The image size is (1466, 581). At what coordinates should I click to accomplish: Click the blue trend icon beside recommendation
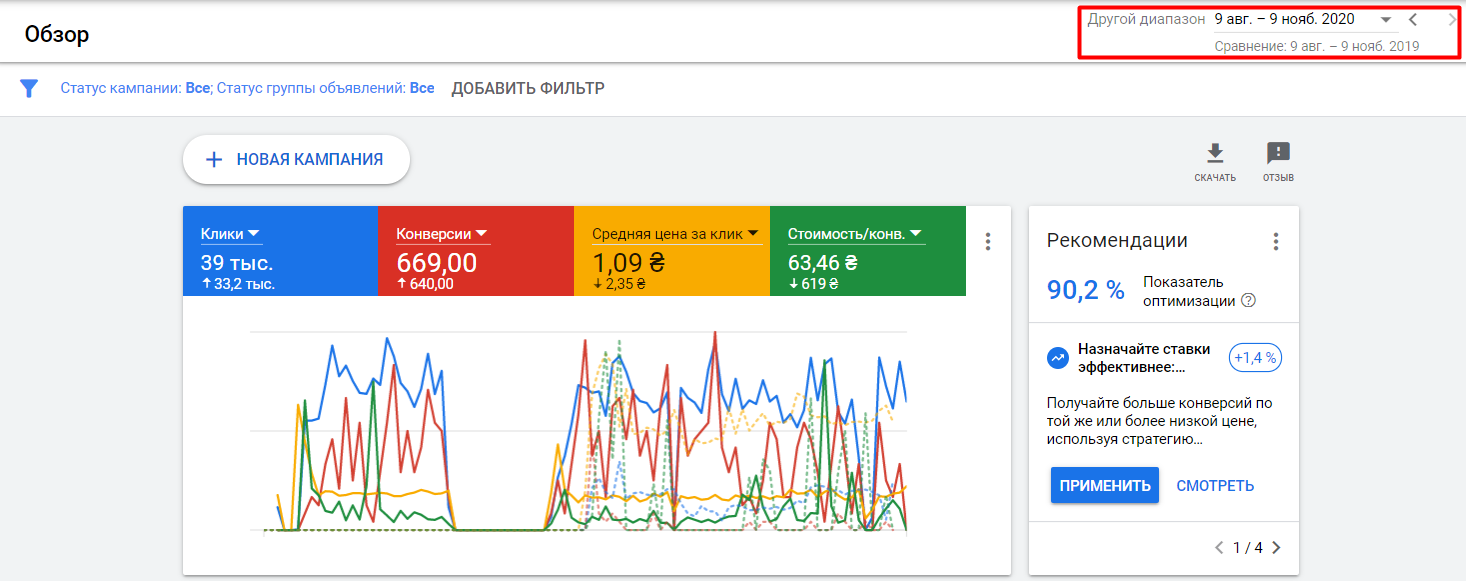click(x=1057, y=358)
